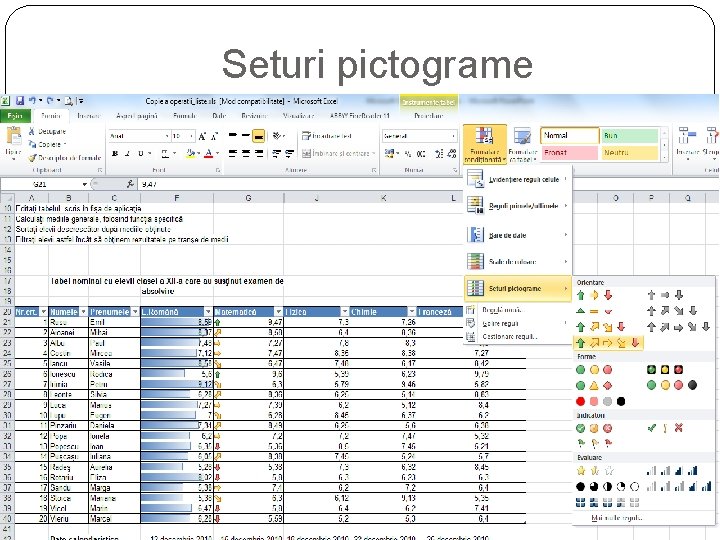Click Gestionare reguli in the menu
The image size is (720, 540).
[x=518, y=337]
